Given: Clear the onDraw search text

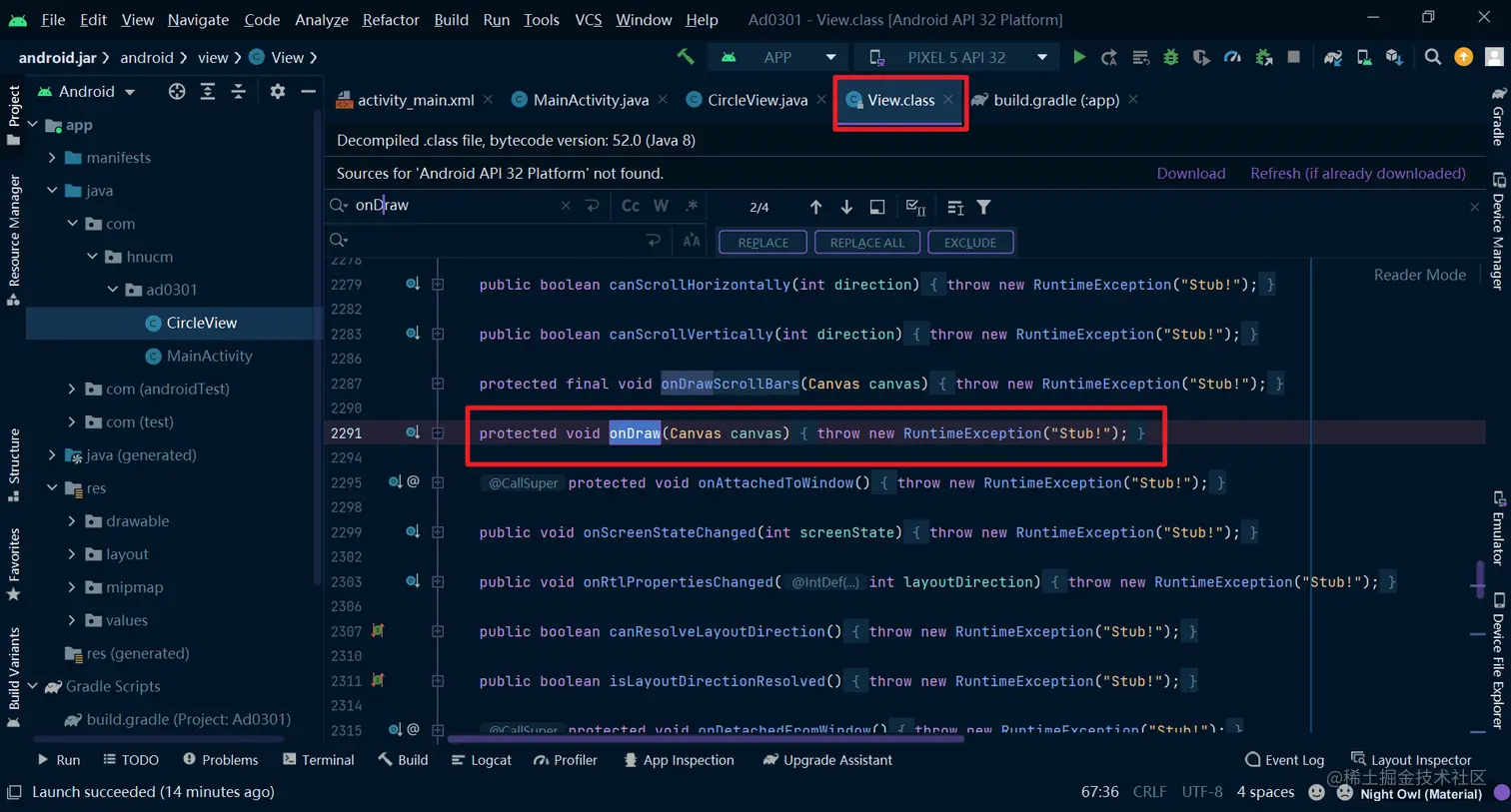Looking at the screenshot, I should tap(566, 205).
